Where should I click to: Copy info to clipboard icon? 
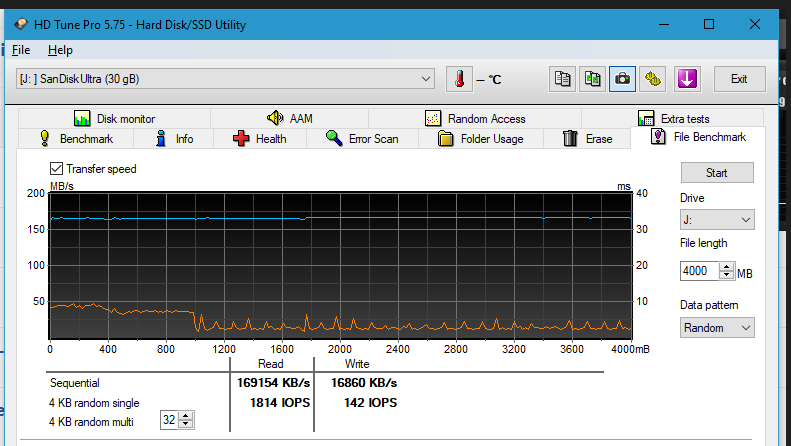pos(562,79)
